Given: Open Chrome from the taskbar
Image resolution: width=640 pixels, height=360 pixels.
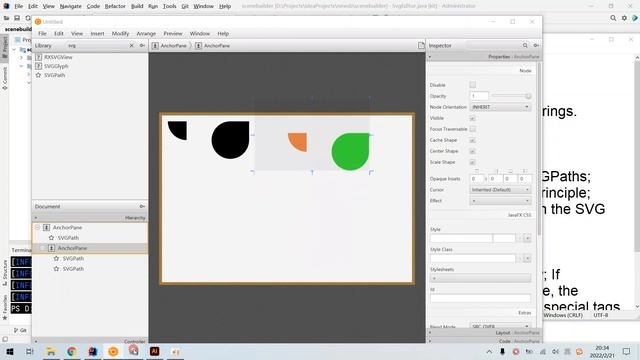Looking at the screenshot, I should point(72,351).
